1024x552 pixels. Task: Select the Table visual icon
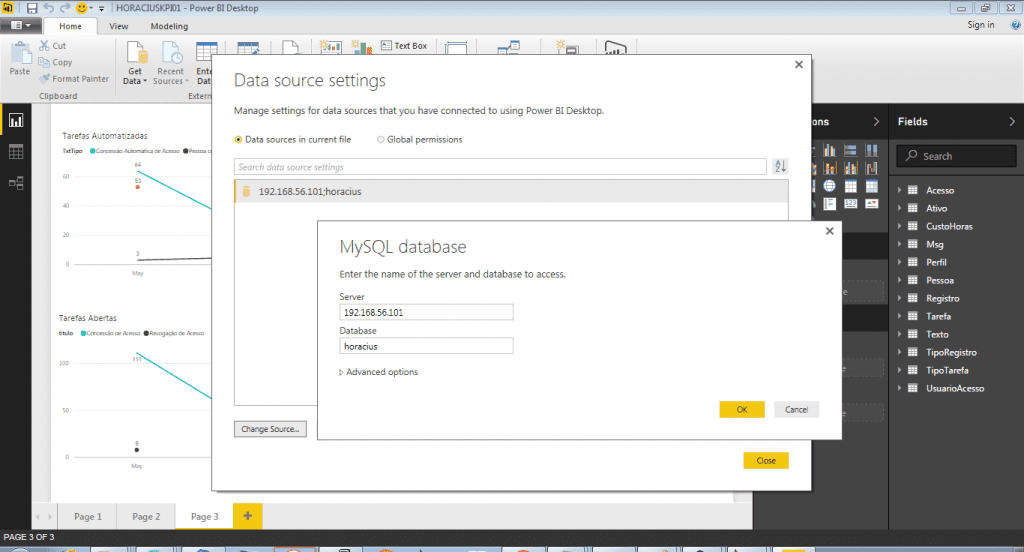(850, 186)
